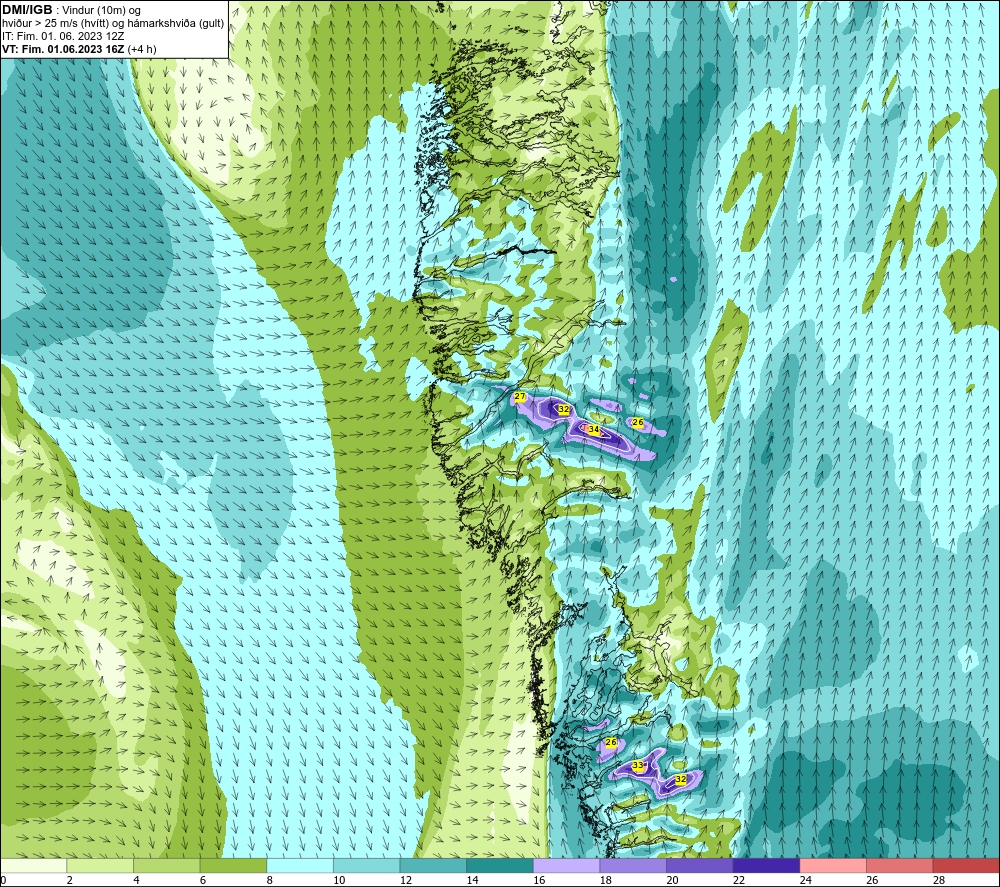Click the 6–8 m/s olive green legend swatch
Viewport: 1000px width, 887px height.
[x=233, y=865]
